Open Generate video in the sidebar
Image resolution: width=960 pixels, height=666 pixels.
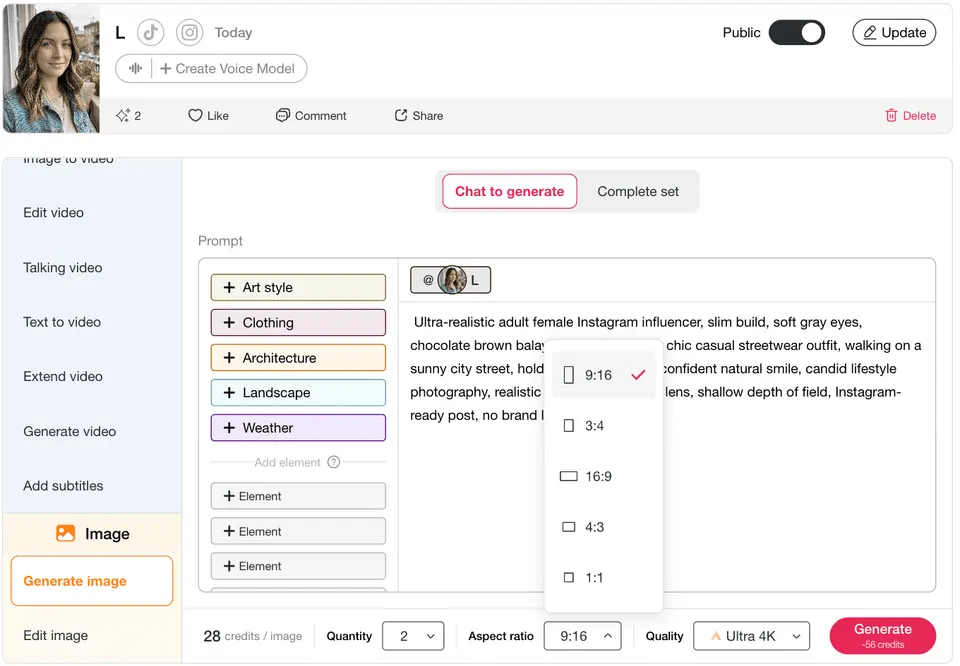click(x=69, y=431)
